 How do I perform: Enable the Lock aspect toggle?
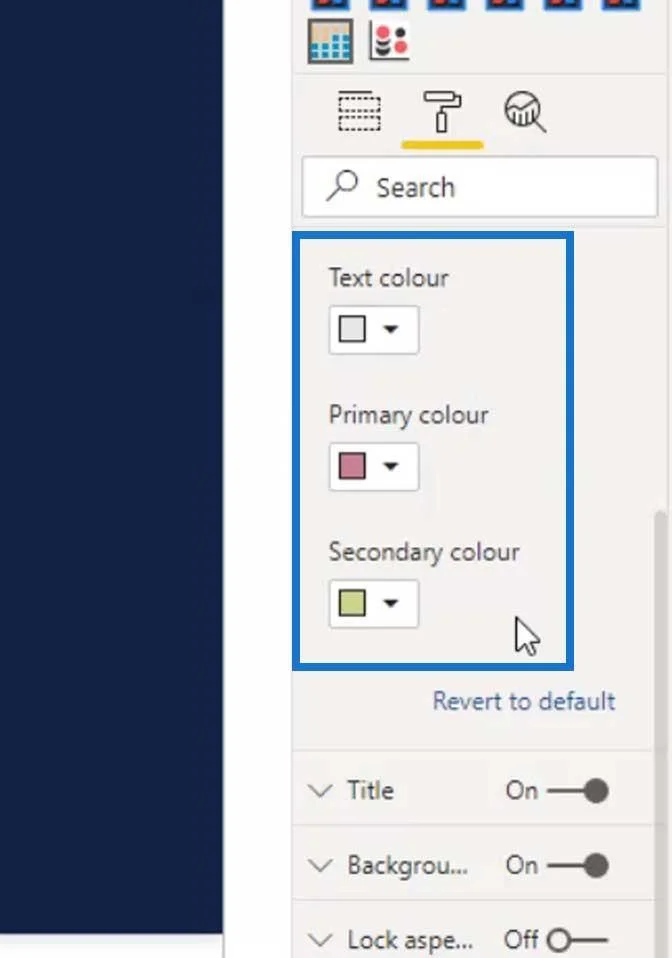(577, 940)
